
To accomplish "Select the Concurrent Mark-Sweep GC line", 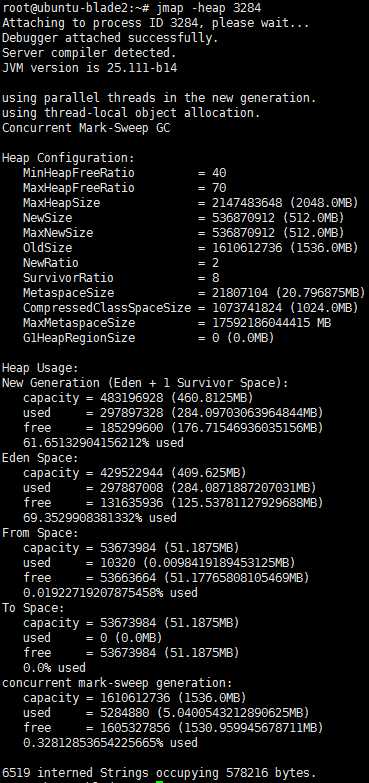I will tap(86, 128).
